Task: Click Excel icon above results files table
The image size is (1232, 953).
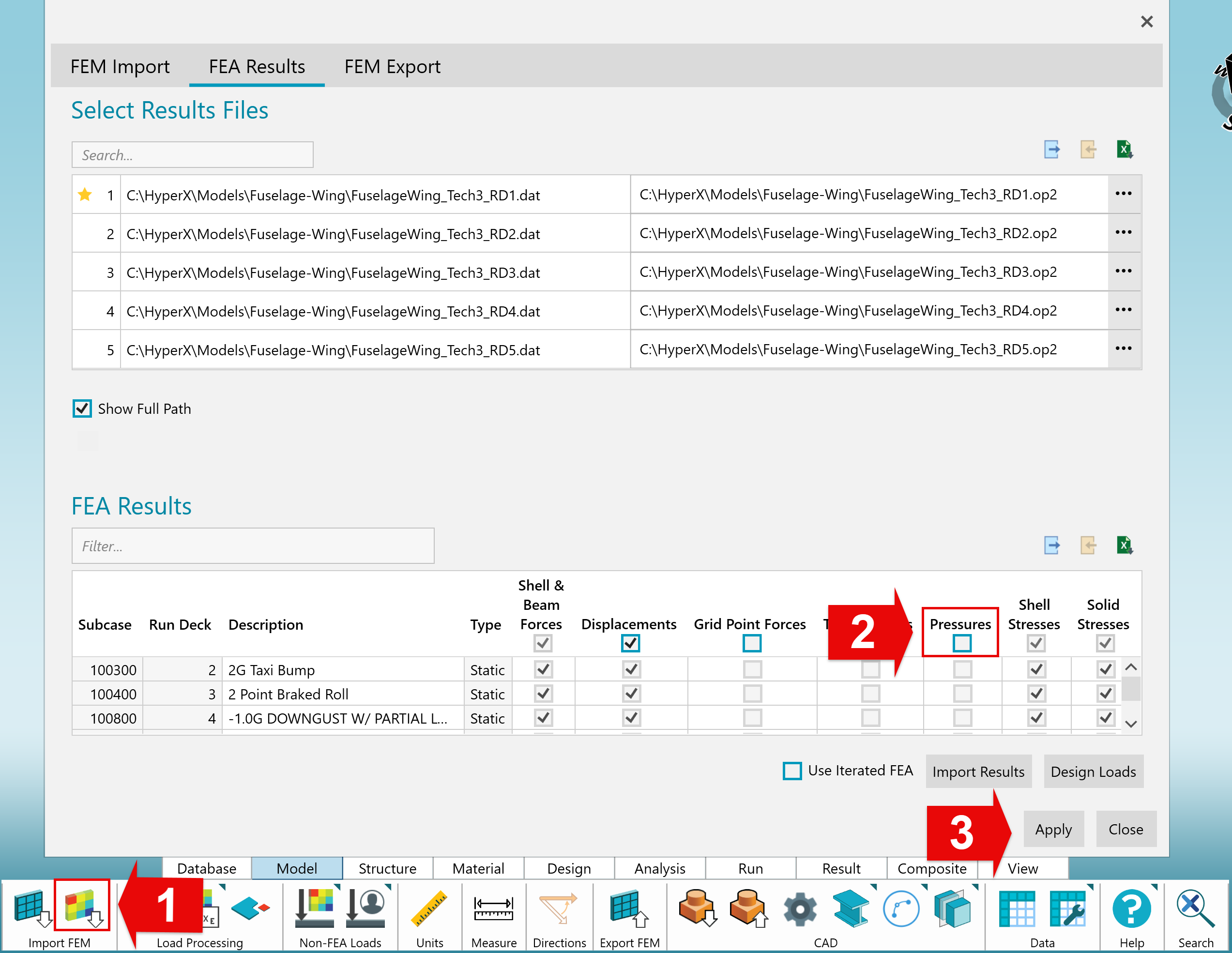Action: 1125,150
